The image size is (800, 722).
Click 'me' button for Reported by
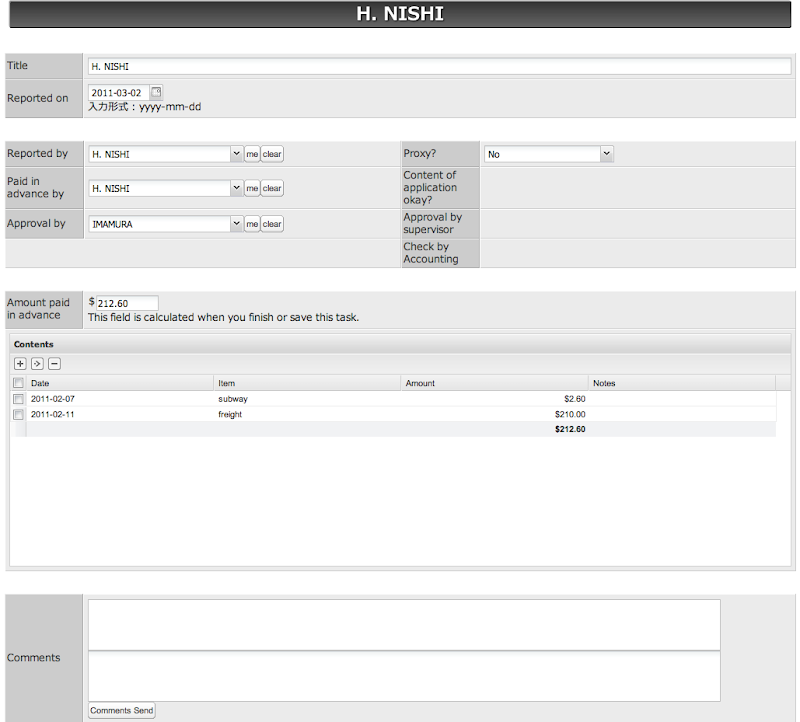coord(252,154)
